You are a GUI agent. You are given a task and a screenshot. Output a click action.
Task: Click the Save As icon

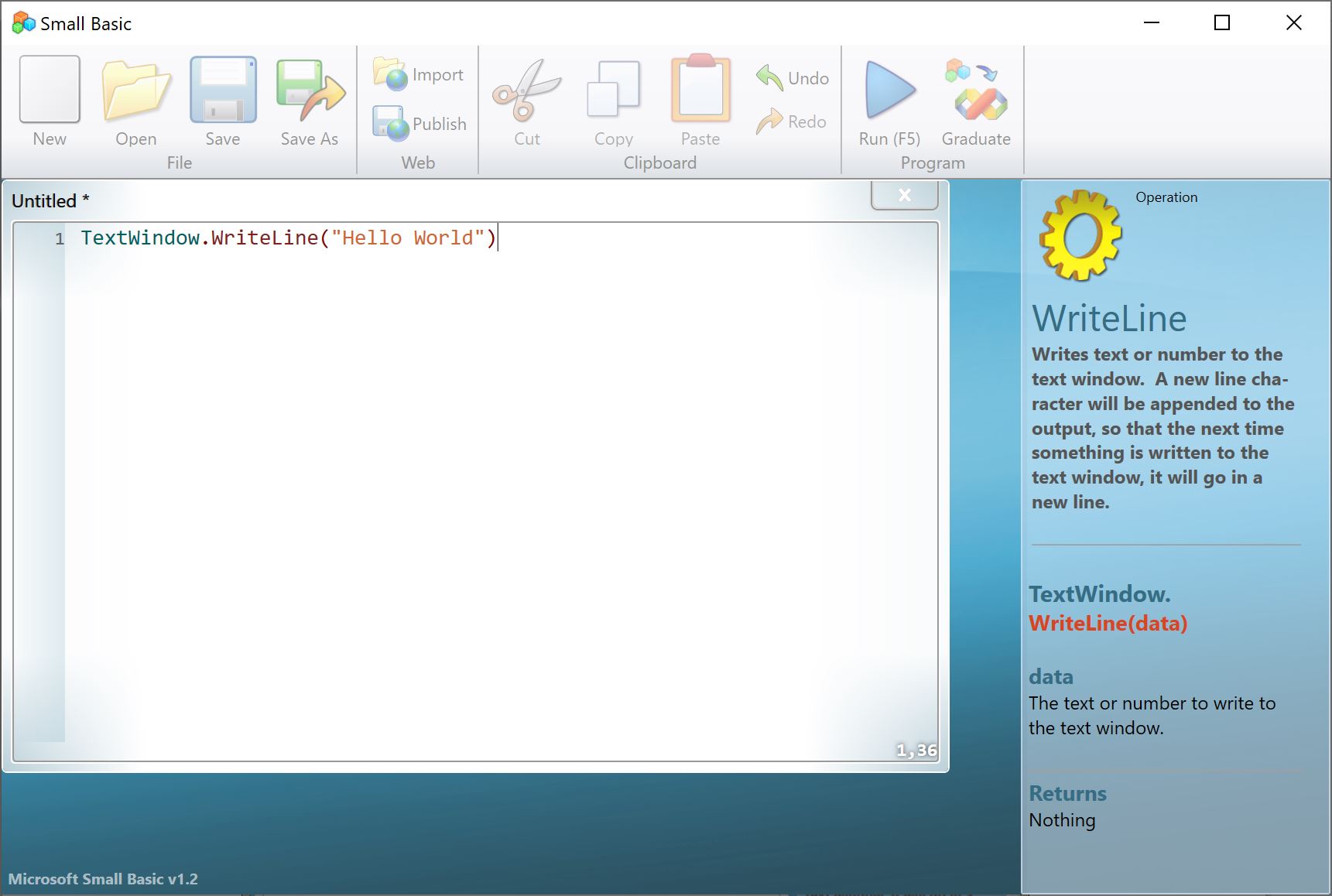310,90
